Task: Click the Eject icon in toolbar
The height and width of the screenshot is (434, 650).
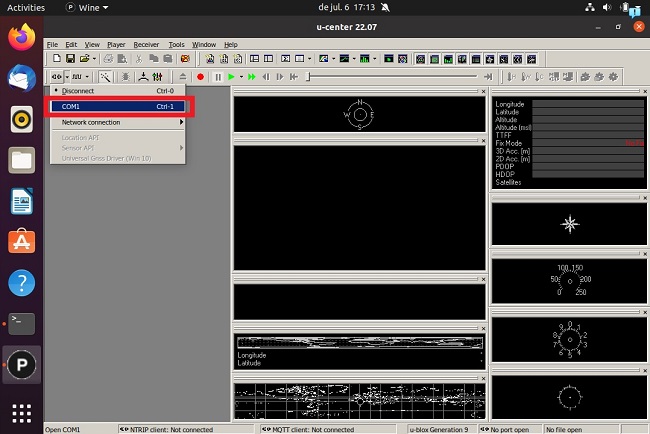Action: coord(182,76)
